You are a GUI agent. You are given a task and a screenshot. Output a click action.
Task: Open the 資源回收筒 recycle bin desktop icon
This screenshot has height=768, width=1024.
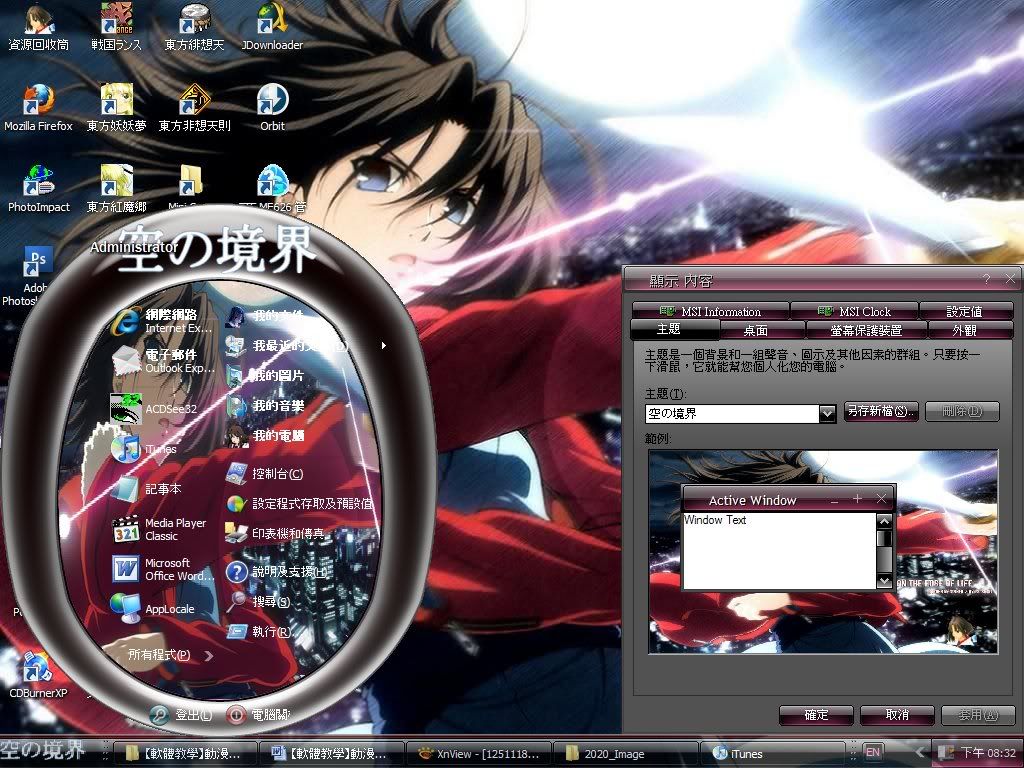[x=39, y=27]
